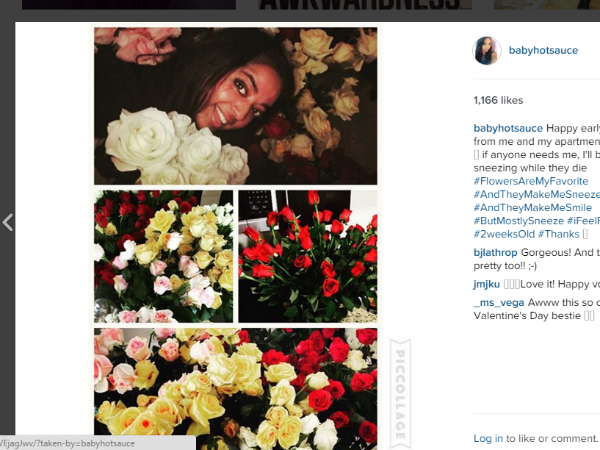Open babyhotsauce profile avatar picture
Image resolution: width=600 pixels, height=450 pixels.
click(x=487, y=51)
